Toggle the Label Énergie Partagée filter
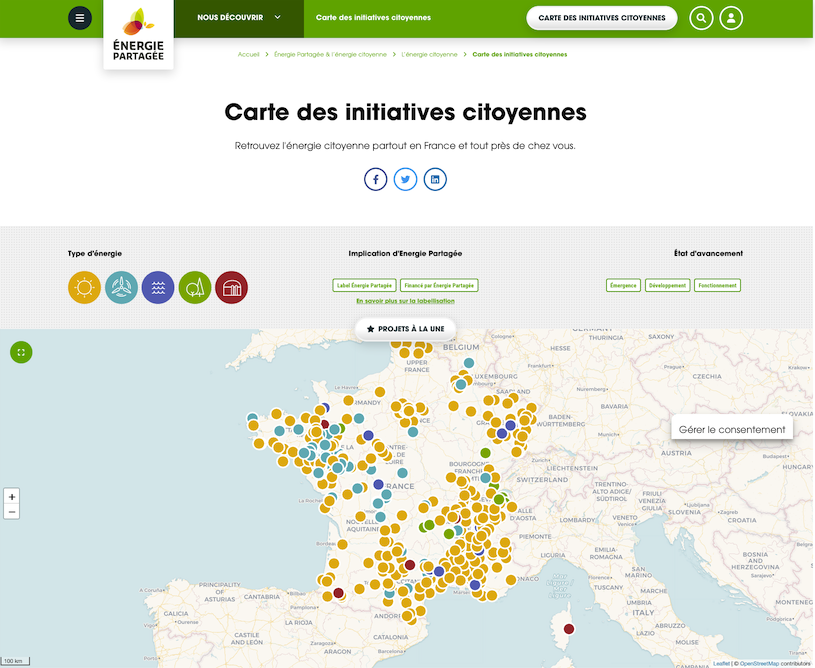The width and height of the screenshot is (815, 668). tap(364, 285)
